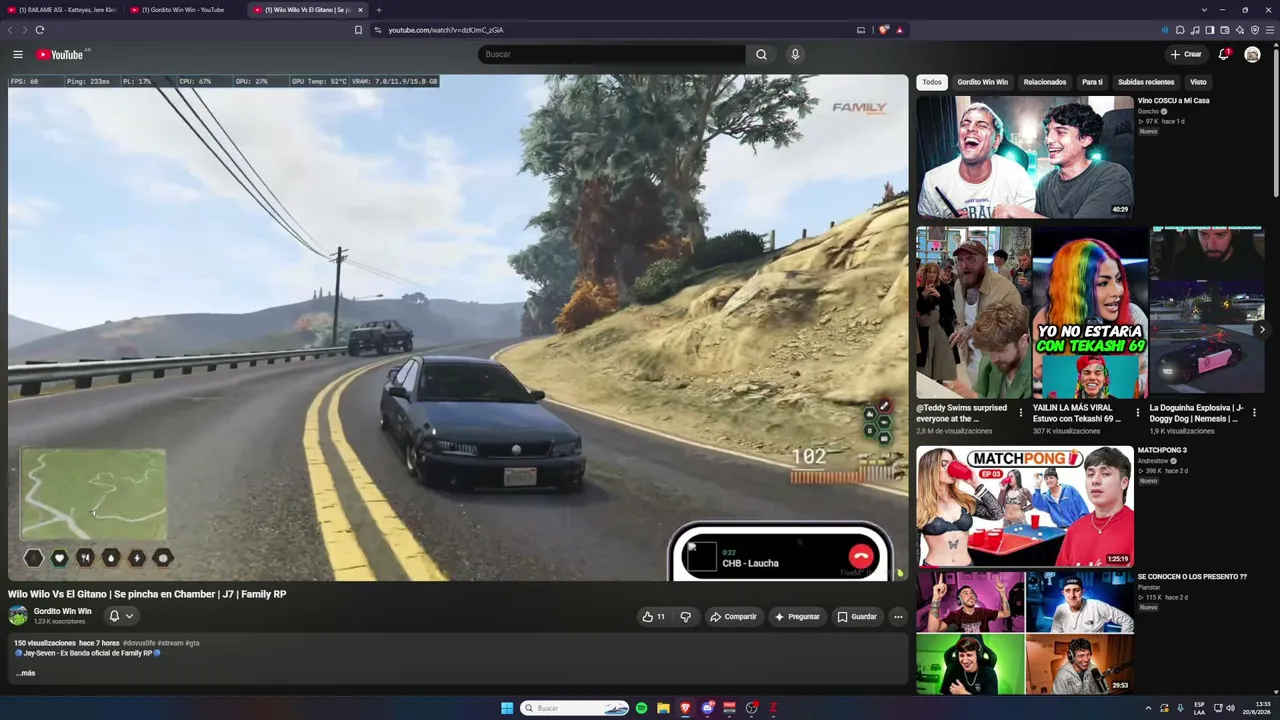
Task: Open the media playlist music-note icon
Action: tap(1195, 30)
